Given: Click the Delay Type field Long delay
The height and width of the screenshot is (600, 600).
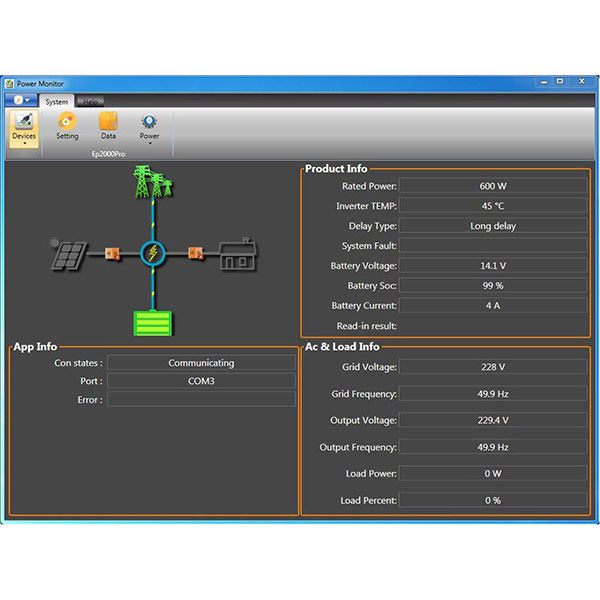Looking at the screenshot, I should [493, 226].
